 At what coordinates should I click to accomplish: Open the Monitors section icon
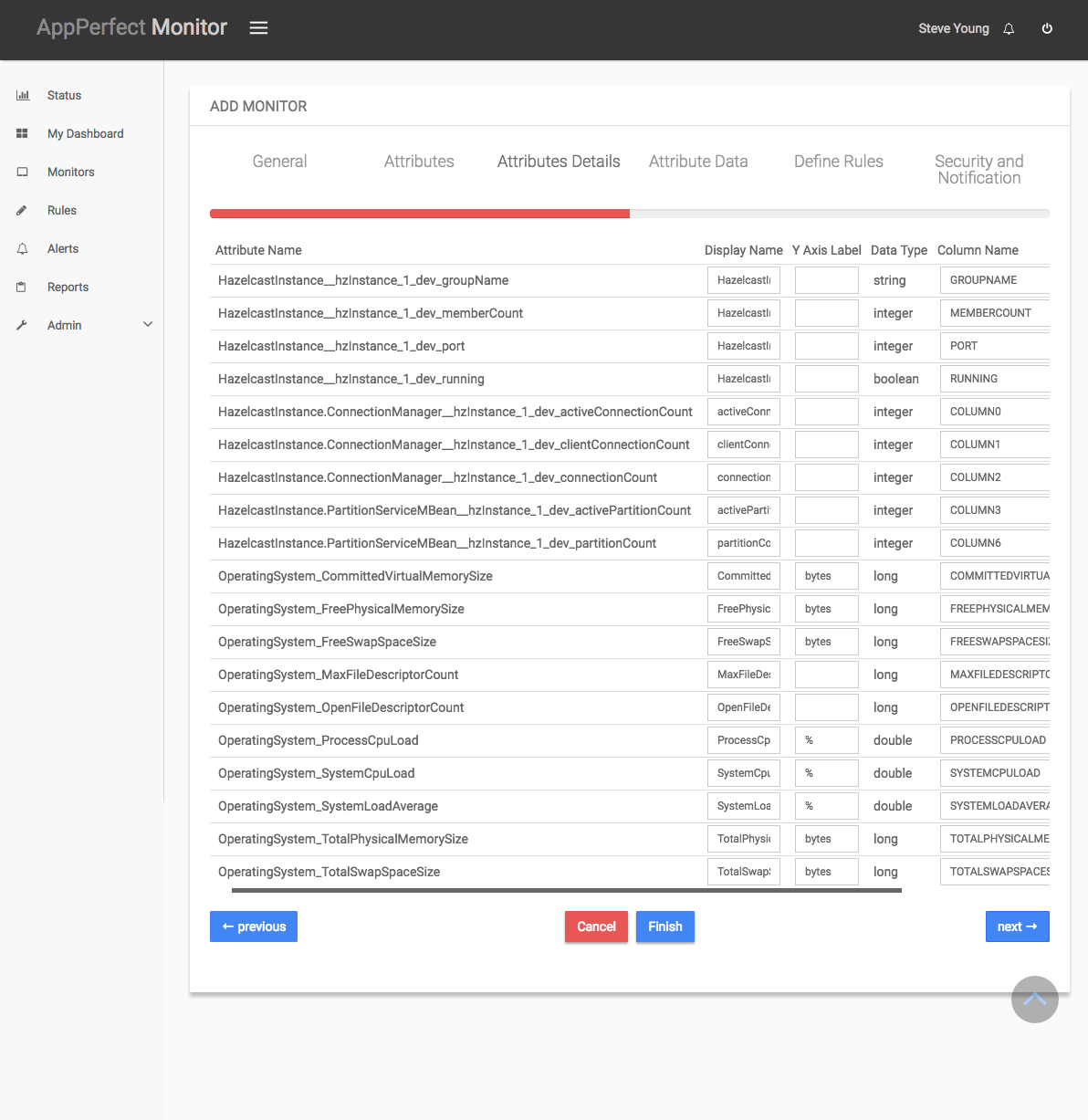(21, 172)
